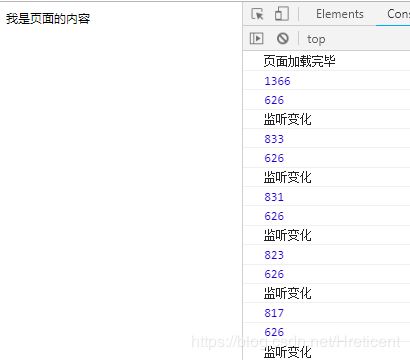
Task: Select the log line 页面加载完毕
Action: point(299,61)
